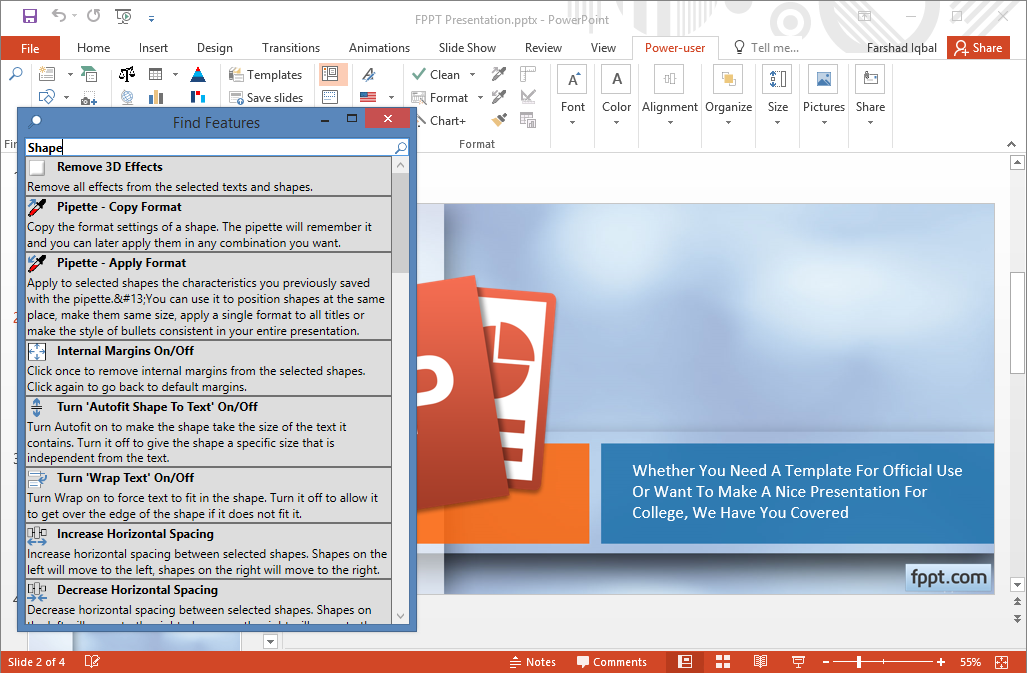
Task: Click the scales of justice icon
Action: pos(127,74)
